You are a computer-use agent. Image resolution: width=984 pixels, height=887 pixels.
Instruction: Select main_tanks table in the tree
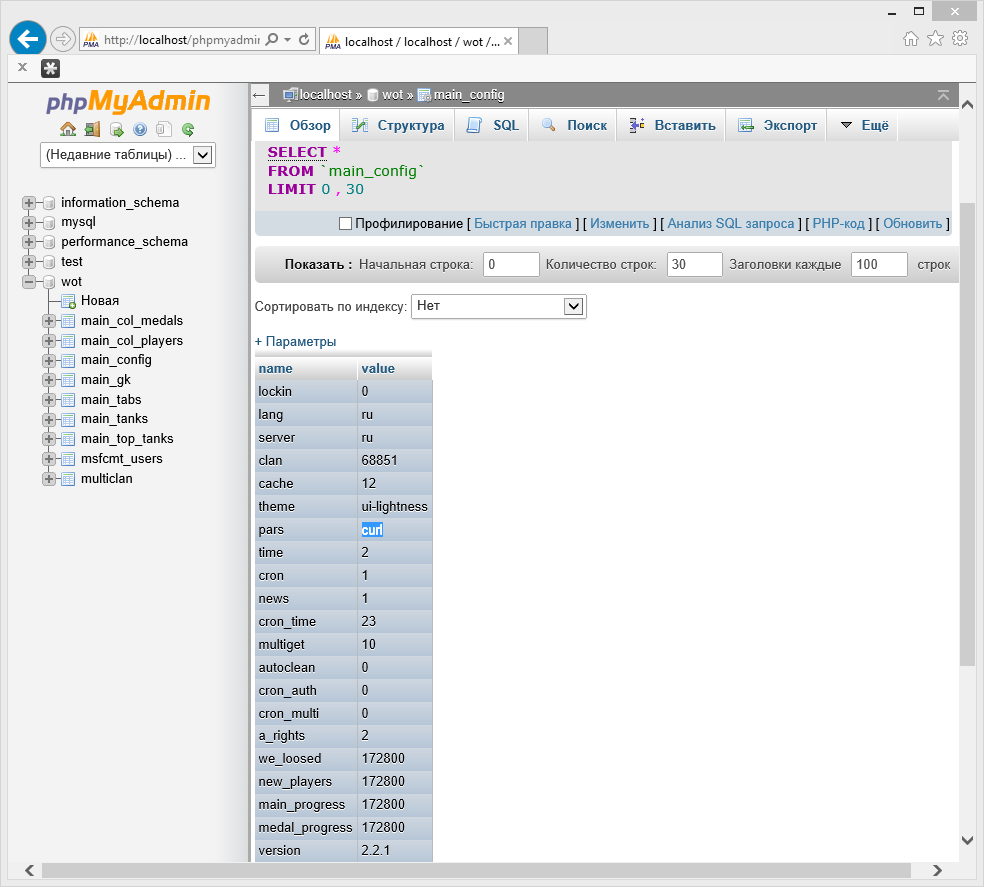pos(114,419)
